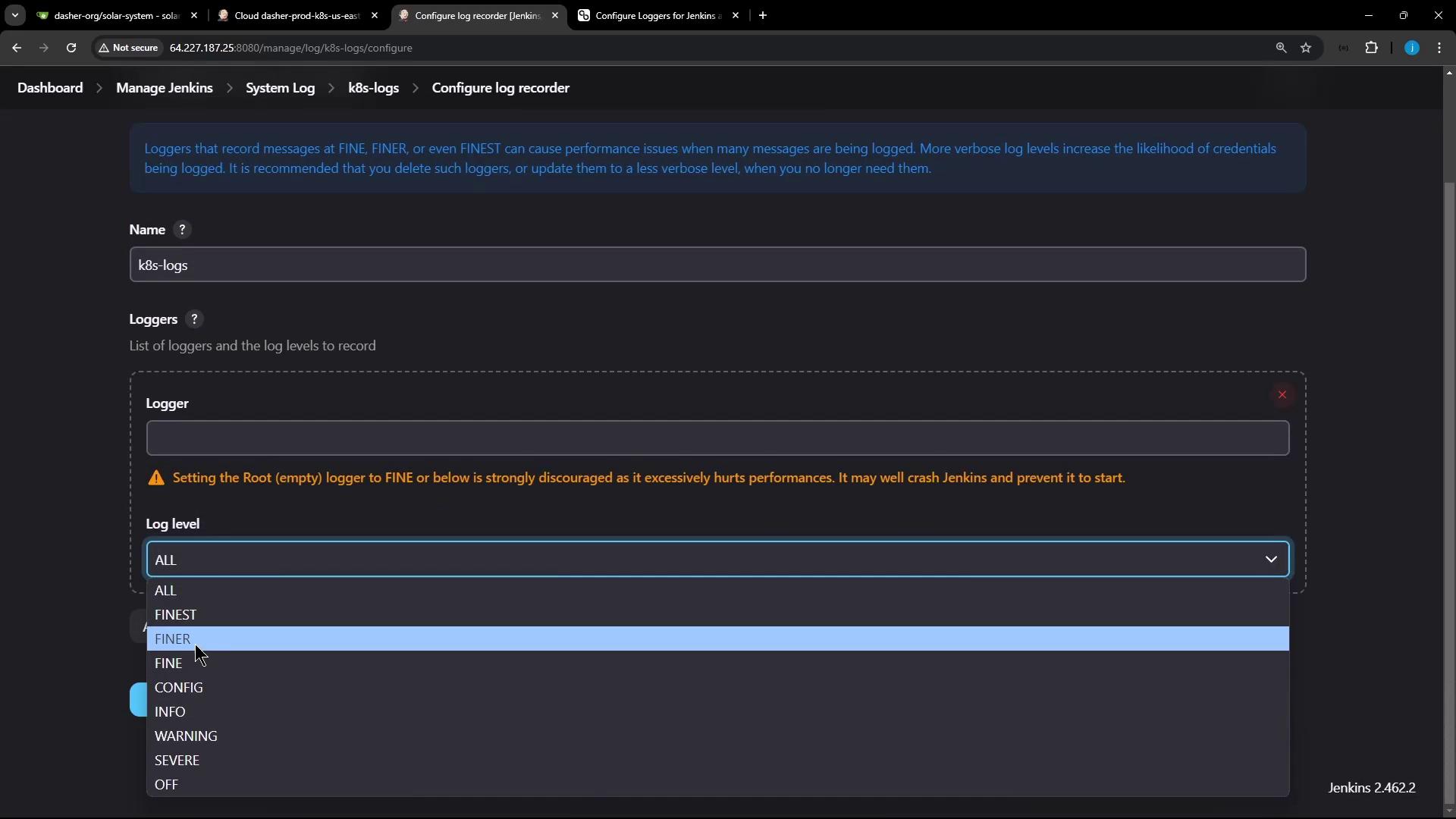The height and width of the screenshot is (819, 1456).
Task: Switch to the Cloud dasher-prod-k8s tab
Action: point(296,15)
